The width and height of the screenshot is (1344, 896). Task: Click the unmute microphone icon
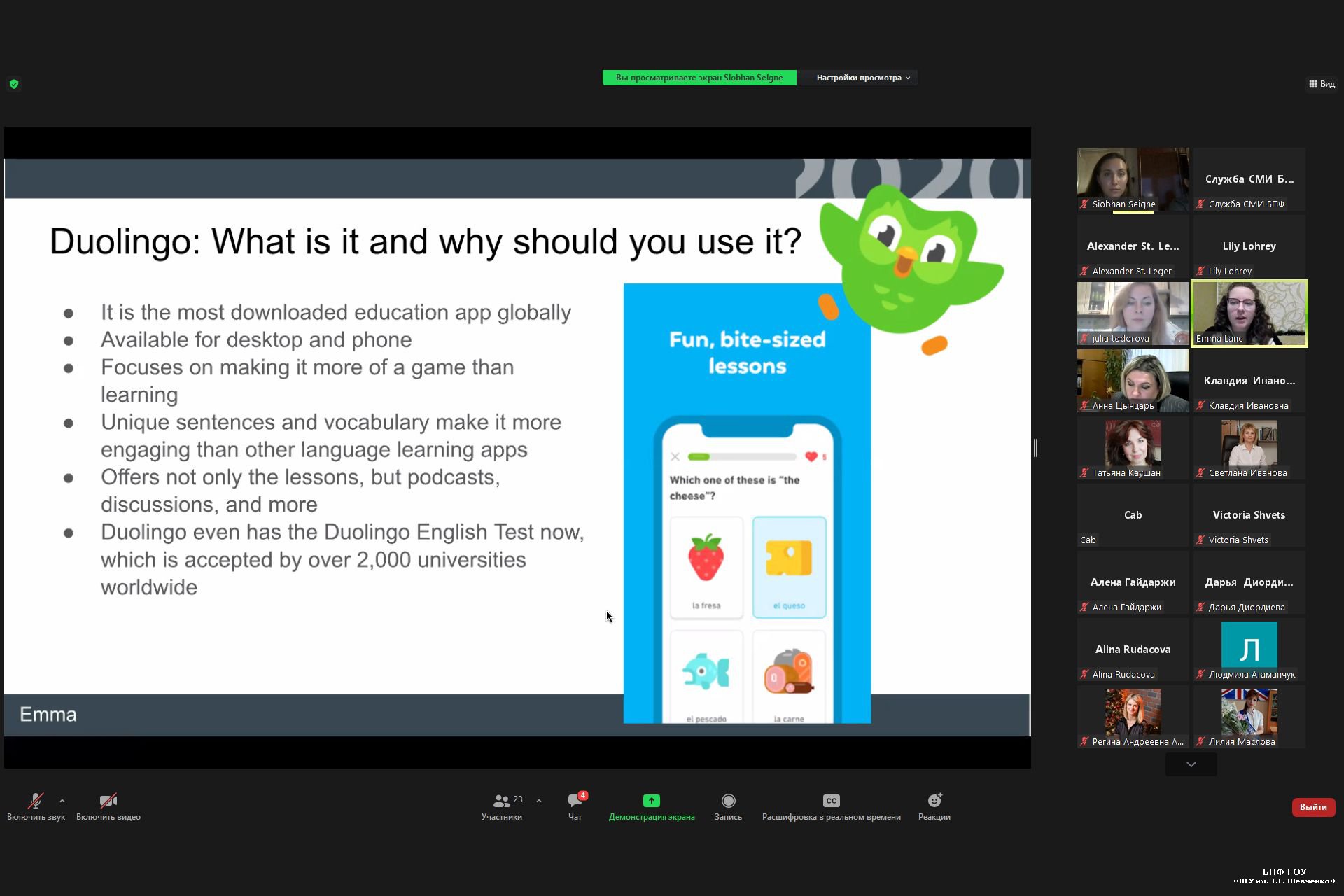(x=36, y=800)
